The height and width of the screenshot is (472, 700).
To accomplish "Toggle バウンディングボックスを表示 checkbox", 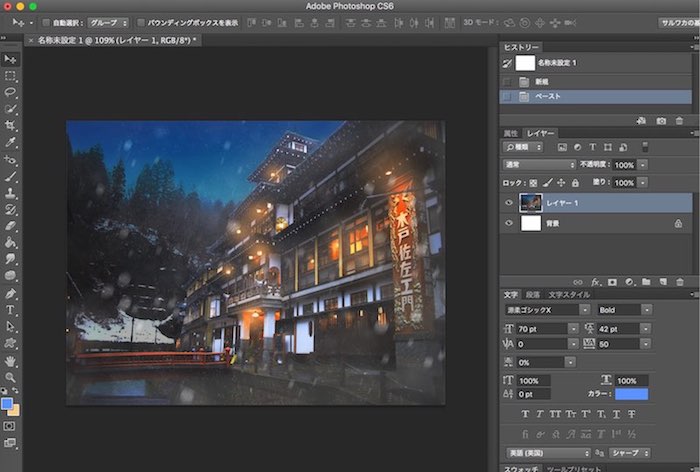I will [140, 22].
